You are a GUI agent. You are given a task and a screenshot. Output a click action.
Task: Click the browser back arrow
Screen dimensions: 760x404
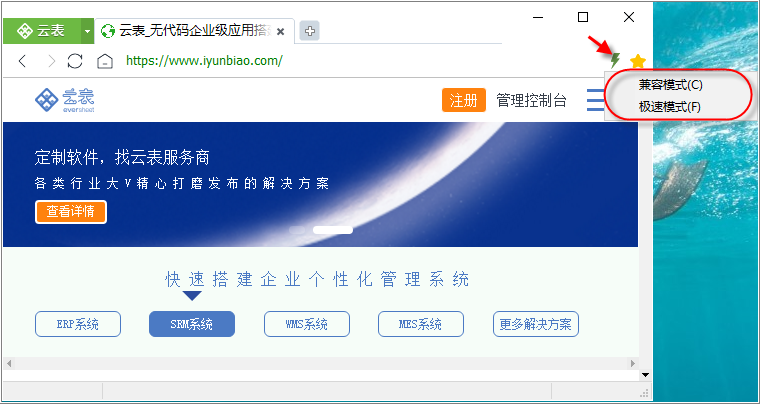[x=22, y=61]
